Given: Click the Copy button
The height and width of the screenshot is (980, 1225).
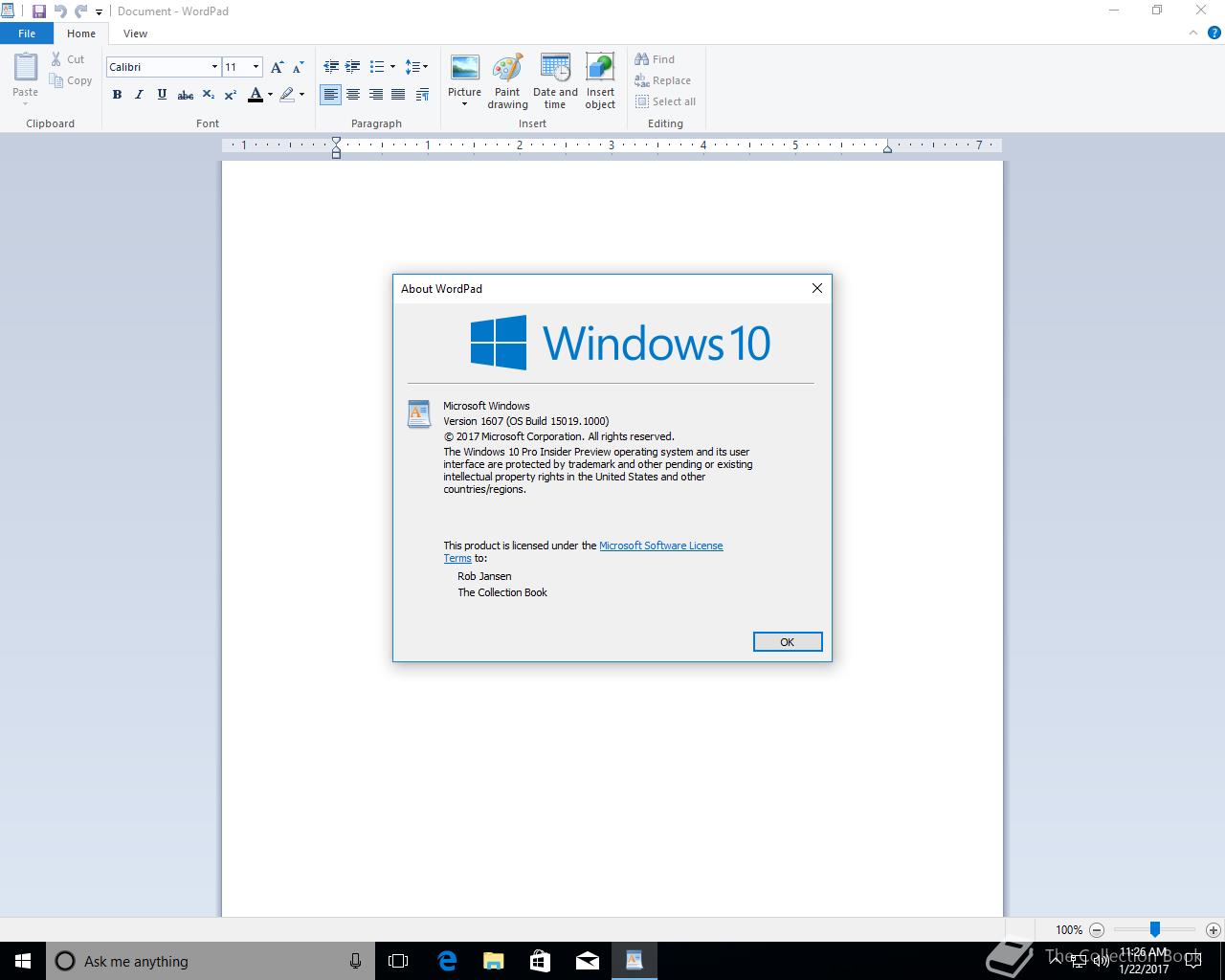Looking at the screenshot, I should point(71,80).
